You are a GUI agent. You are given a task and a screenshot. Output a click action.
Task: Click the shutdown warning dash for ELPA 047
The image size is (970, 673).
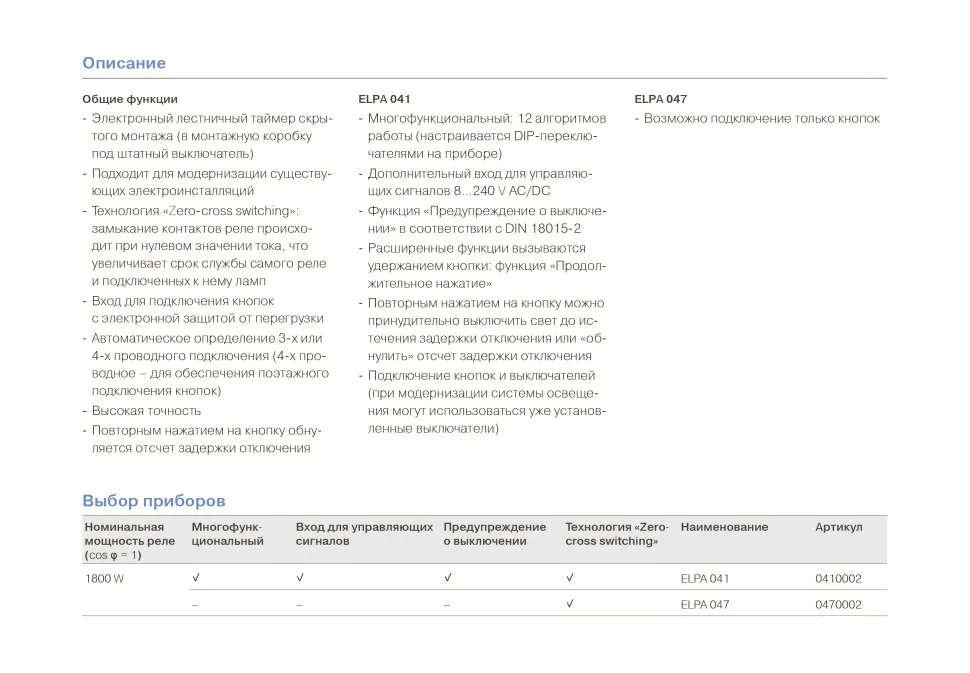(x=447, y=605)
